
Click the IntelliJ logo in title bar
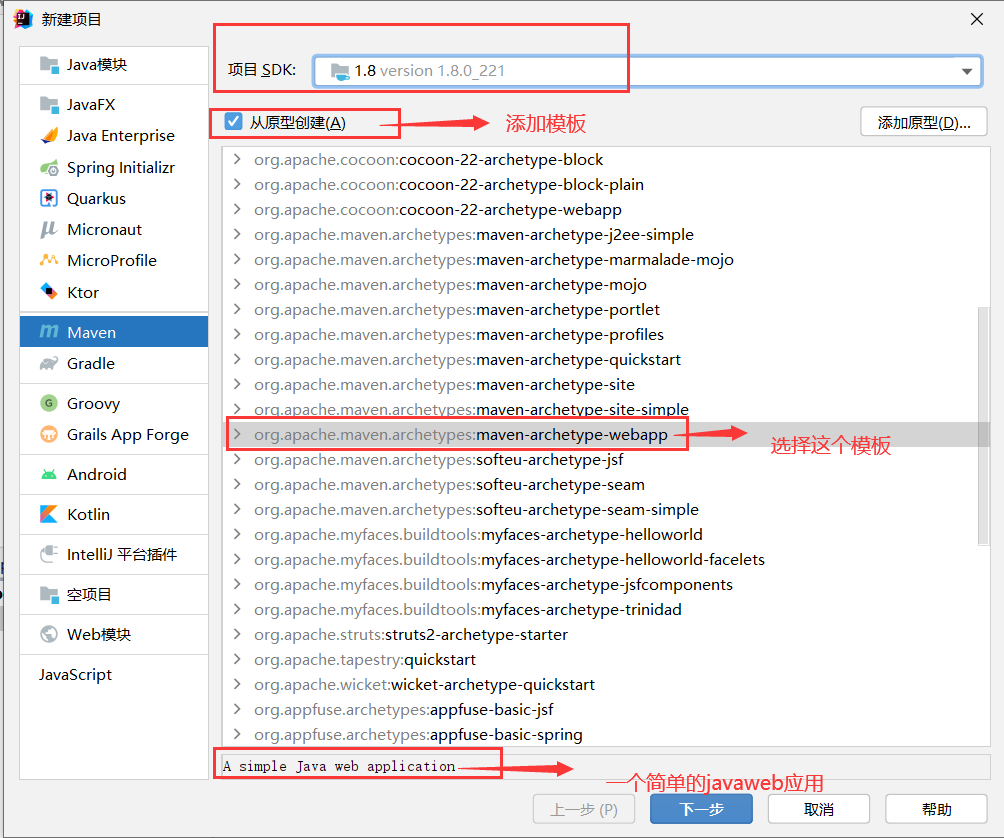[23, 19]
